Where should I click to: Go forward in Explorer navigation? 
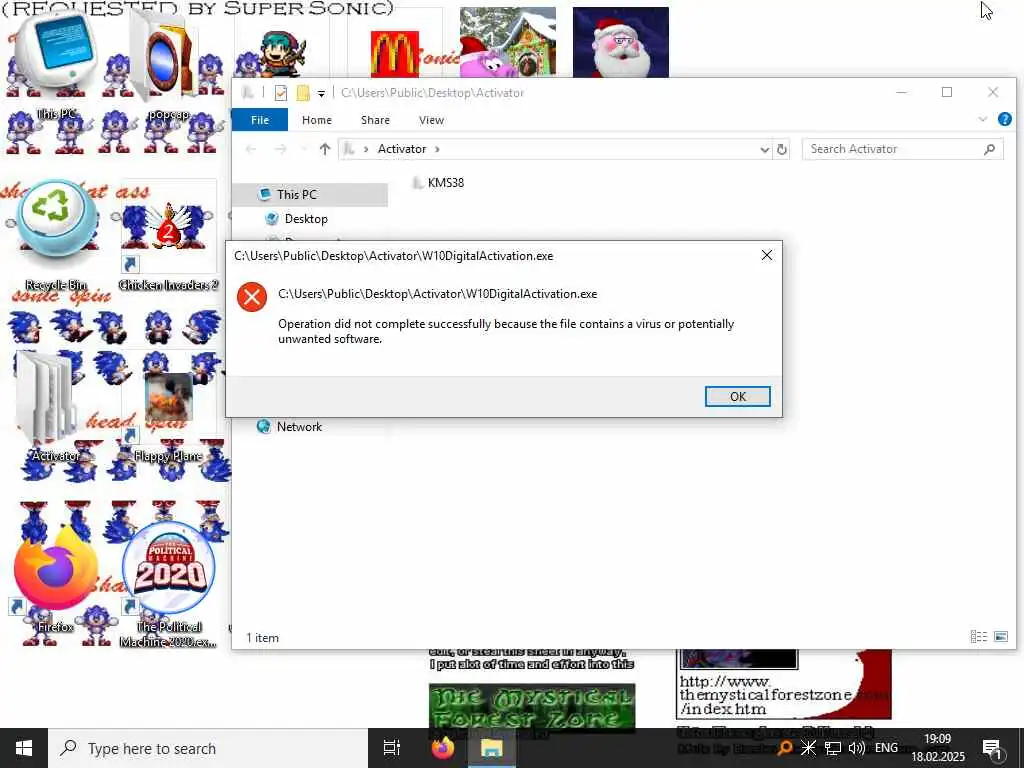click(281, 150)
